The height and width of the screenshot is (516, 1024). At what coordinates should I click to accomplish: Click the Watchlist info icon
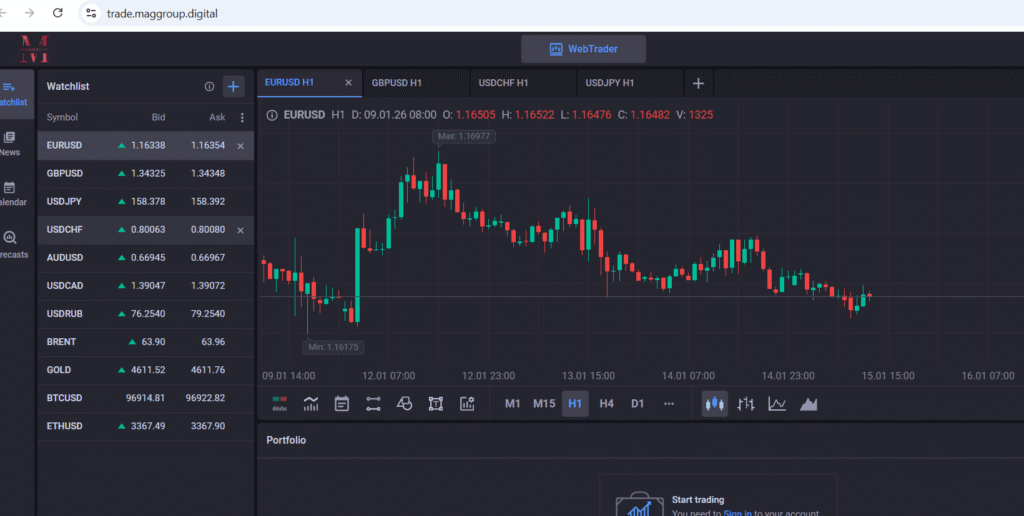point(209,87)
